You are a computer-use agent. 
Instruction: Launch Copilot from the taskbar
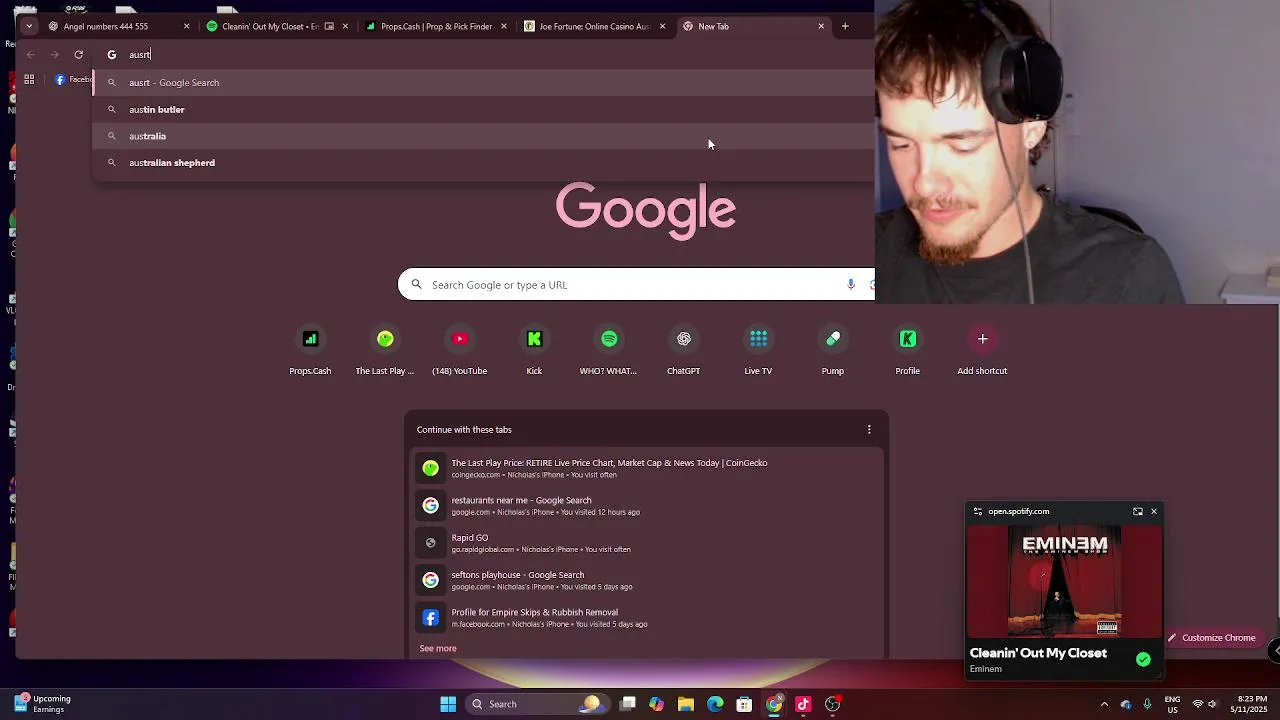pos(656,704)
